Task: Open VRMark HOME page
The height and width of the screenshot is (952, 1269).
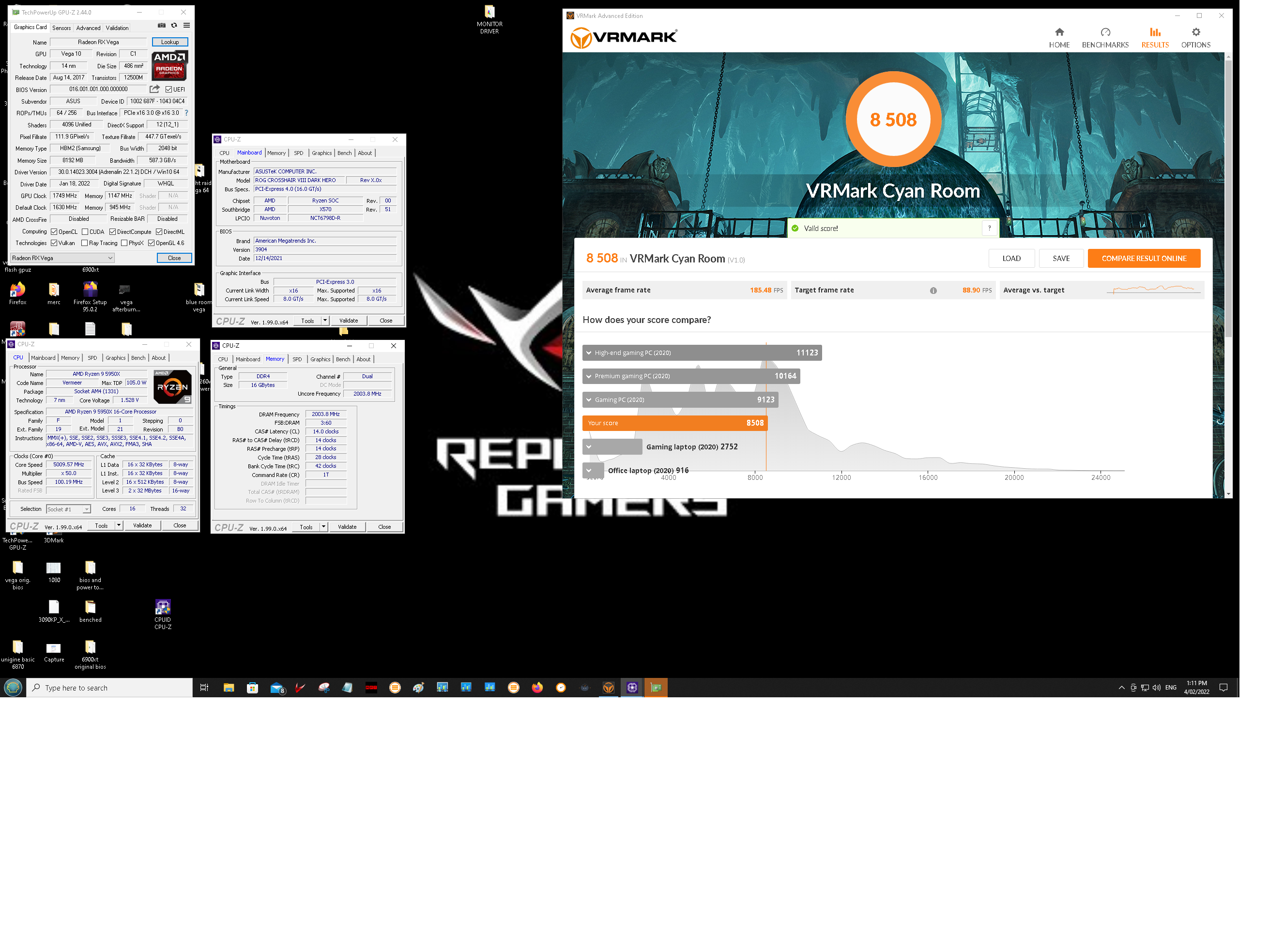Action: point(1058,38)
